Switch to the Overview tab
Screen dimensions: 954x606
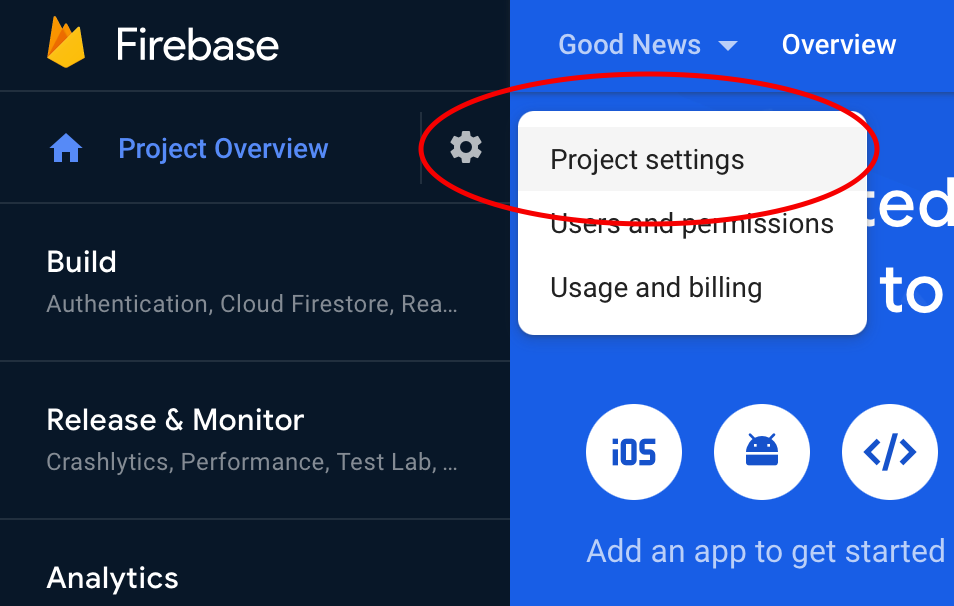[839, 44]
